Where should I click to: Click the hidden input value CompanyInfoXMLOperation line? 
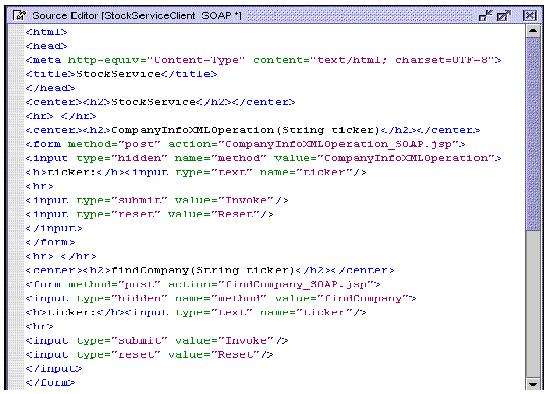tap(263, 158)
